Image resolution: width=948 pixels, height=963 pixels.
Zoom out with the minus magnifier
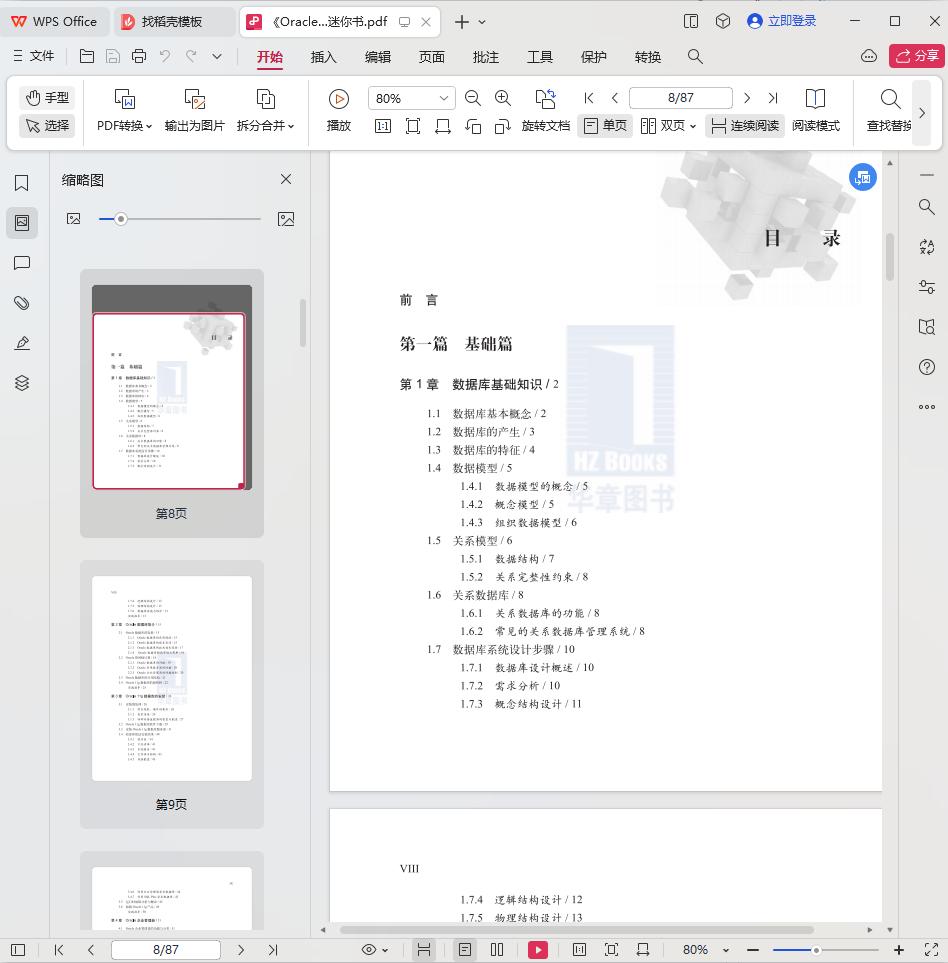coord(472,98)
